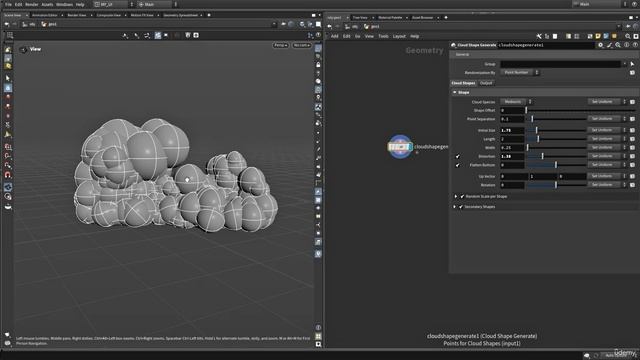Toggle the small icon at the end of Width row

[x=632, y=148]
